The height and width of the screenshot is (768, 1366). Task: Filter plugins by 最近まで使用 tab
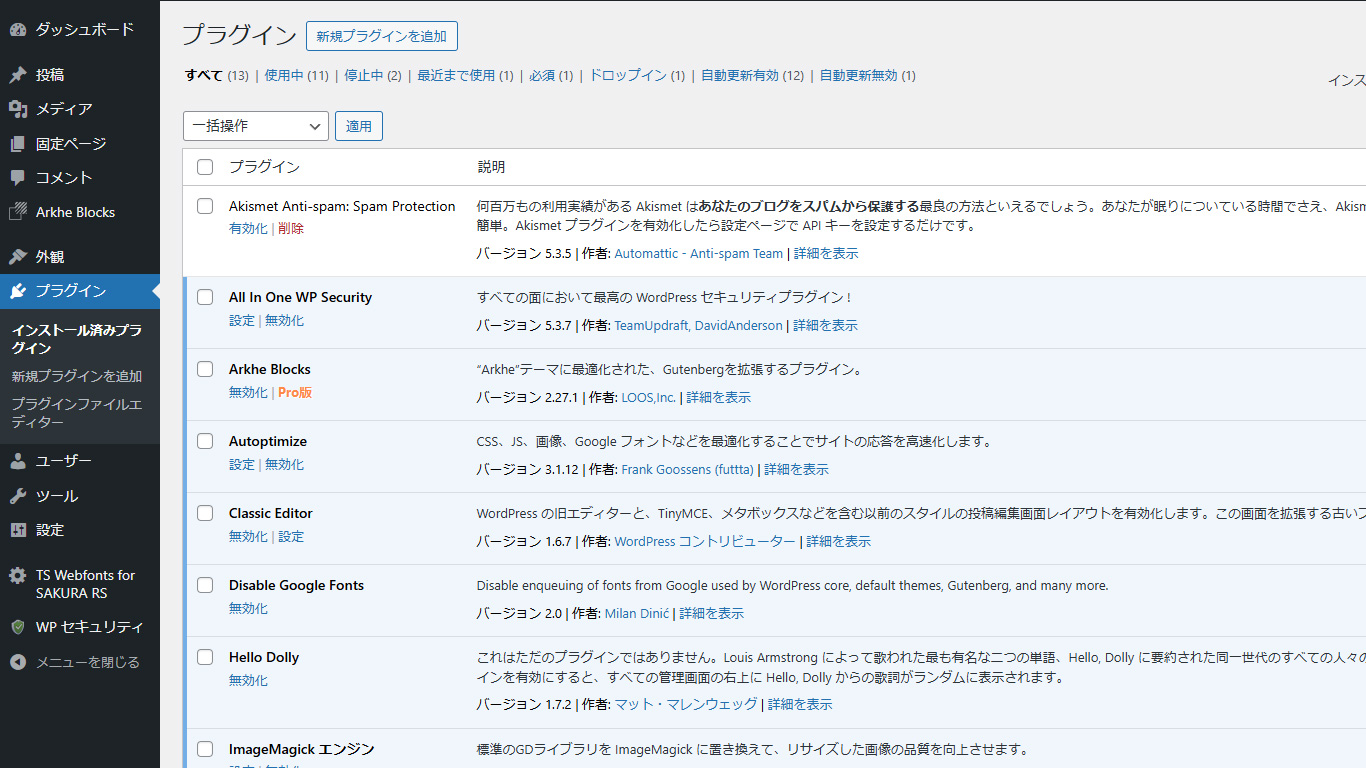(x=465, y=75)
